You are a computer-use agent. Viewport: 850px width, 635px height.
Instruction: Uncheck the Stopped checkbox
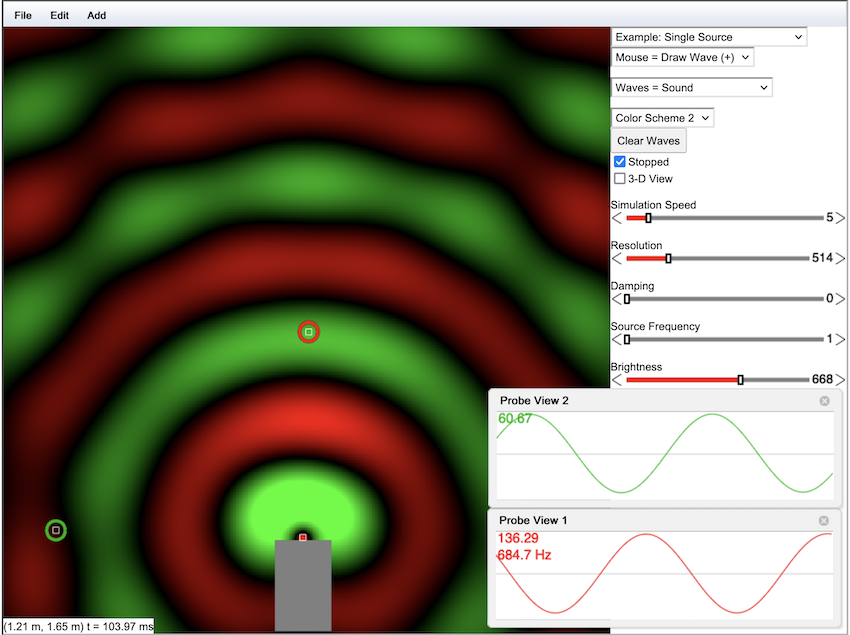620,162
